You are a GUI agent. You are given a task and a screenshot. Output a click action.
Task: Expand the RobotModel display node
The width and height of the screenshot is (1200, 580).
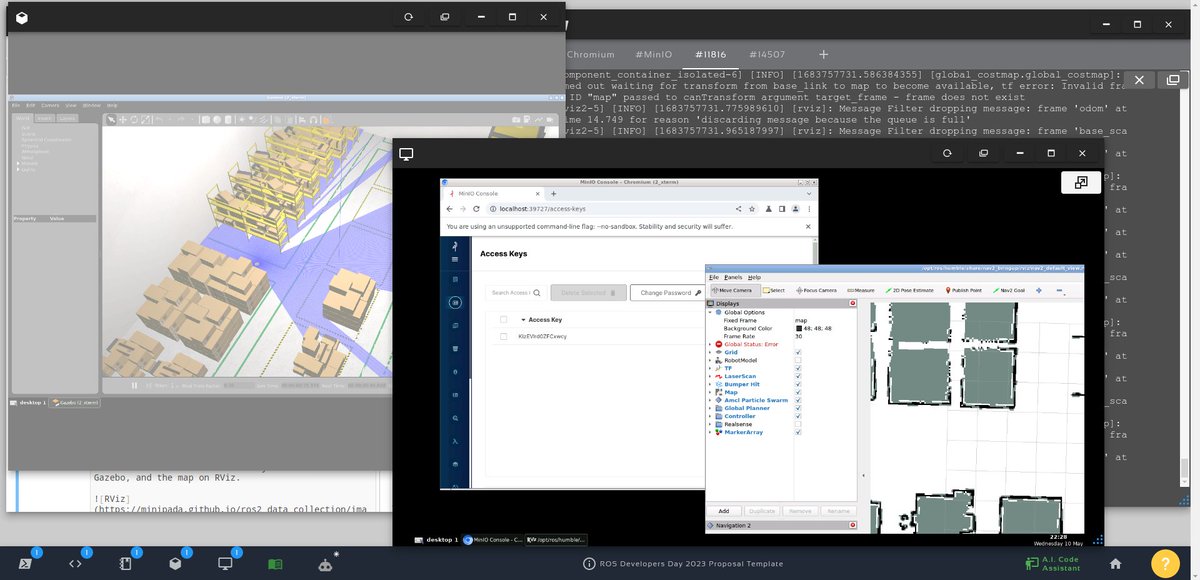pyautogui.click(x=710, y=360)
